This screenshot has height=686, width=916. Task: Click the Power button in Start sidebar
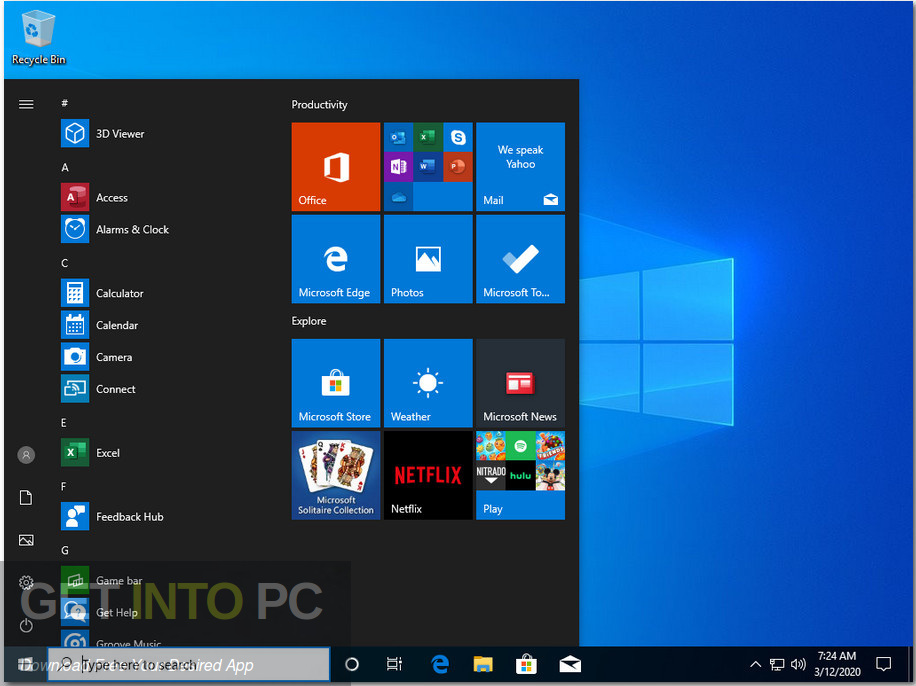tap(26, 625)
